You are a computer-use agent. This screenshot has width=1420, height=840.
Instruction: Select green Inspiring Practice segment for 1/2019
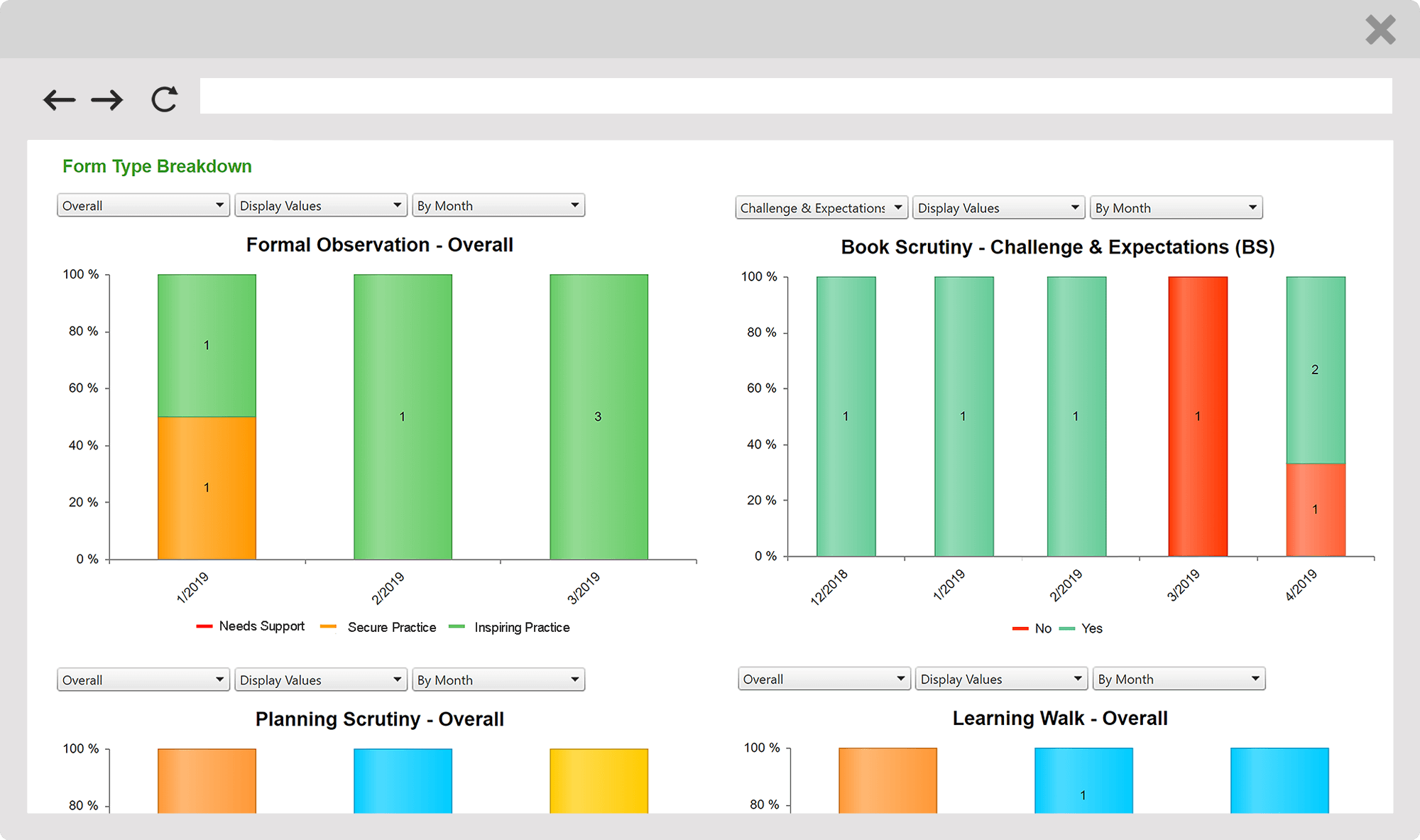pos(207,345)
